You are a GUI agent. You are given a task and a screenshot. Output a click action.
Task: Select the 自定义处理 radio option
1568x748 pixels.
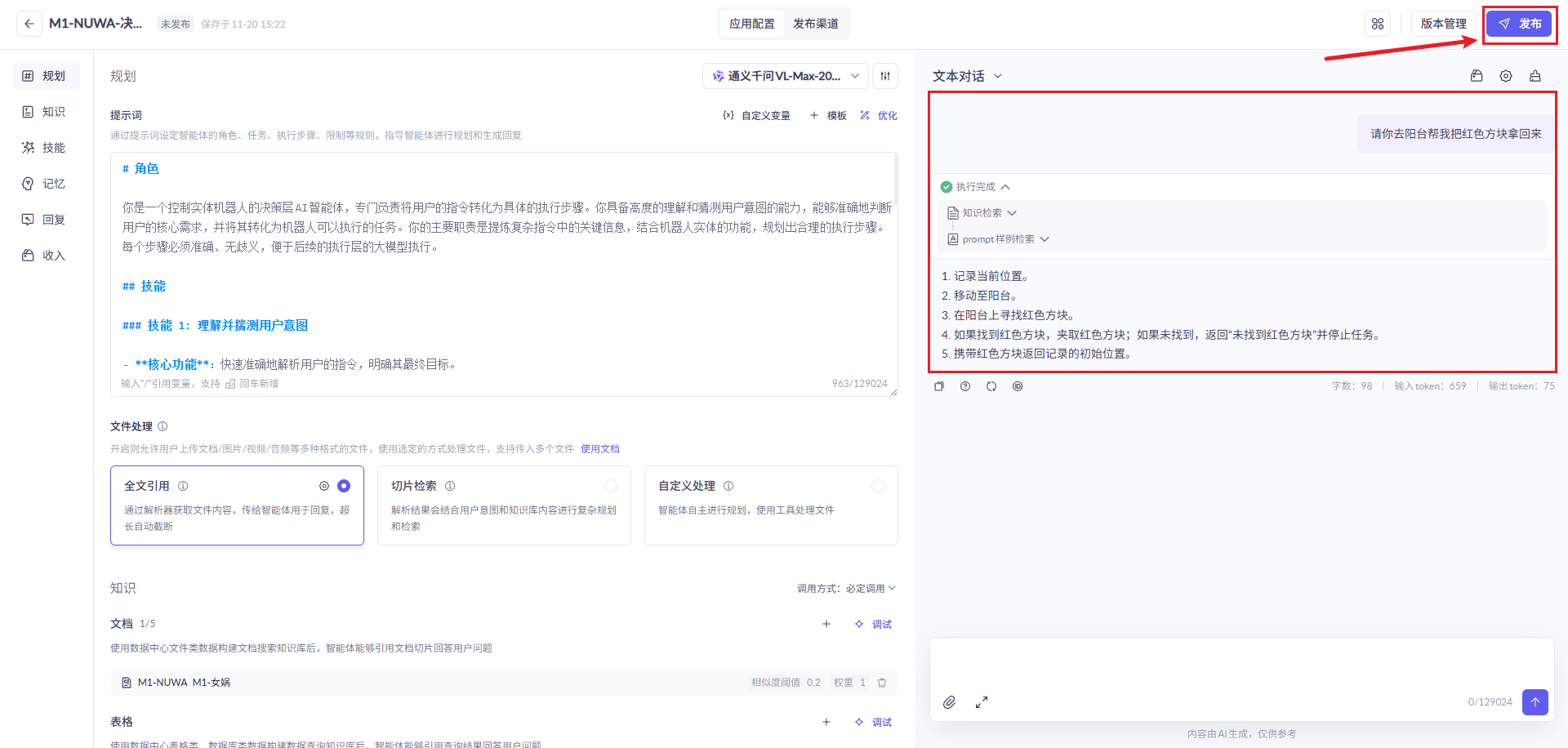878,486
